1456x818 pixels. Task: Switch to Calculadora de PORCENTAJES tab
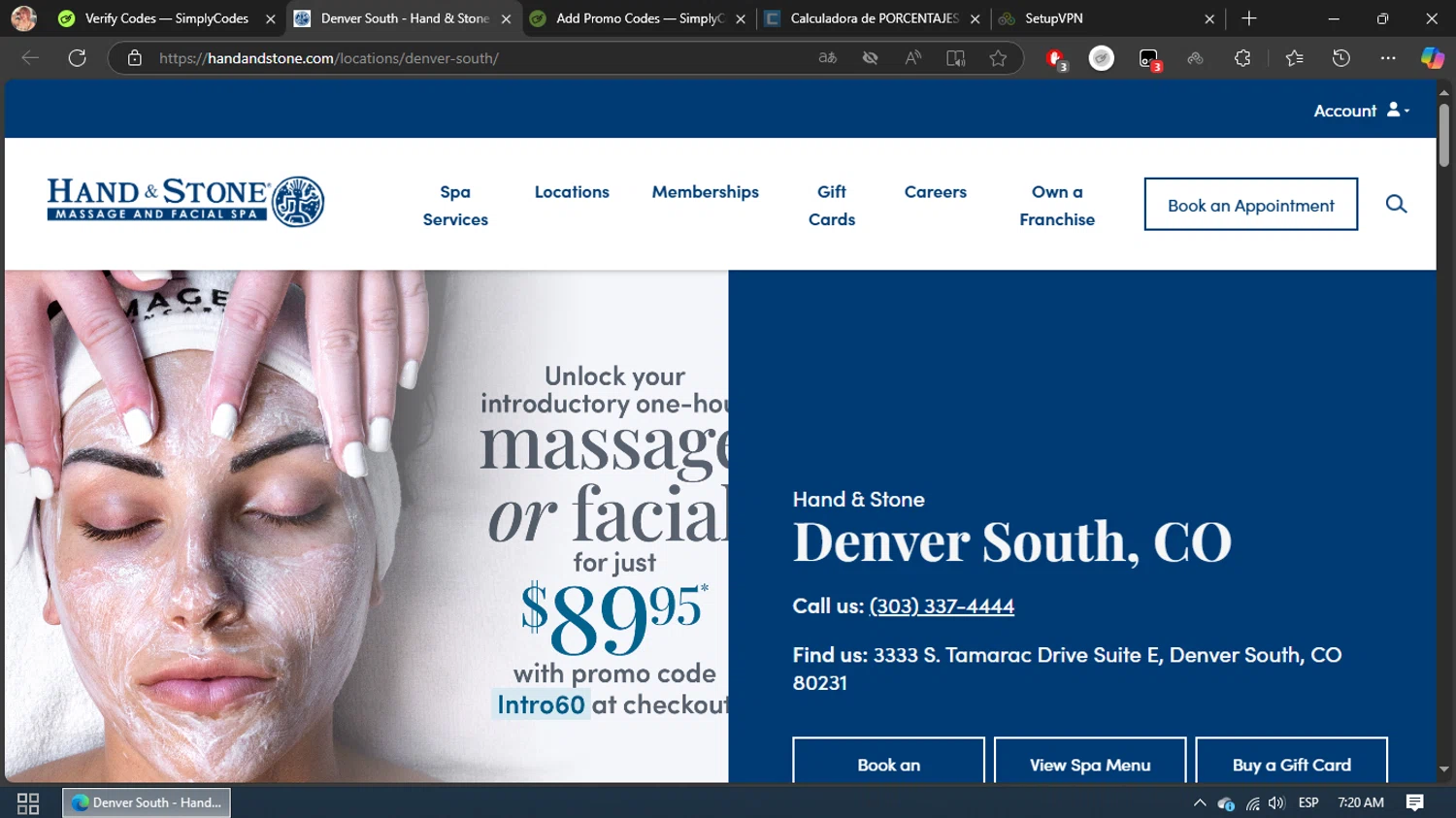click(x=873, y=18)
